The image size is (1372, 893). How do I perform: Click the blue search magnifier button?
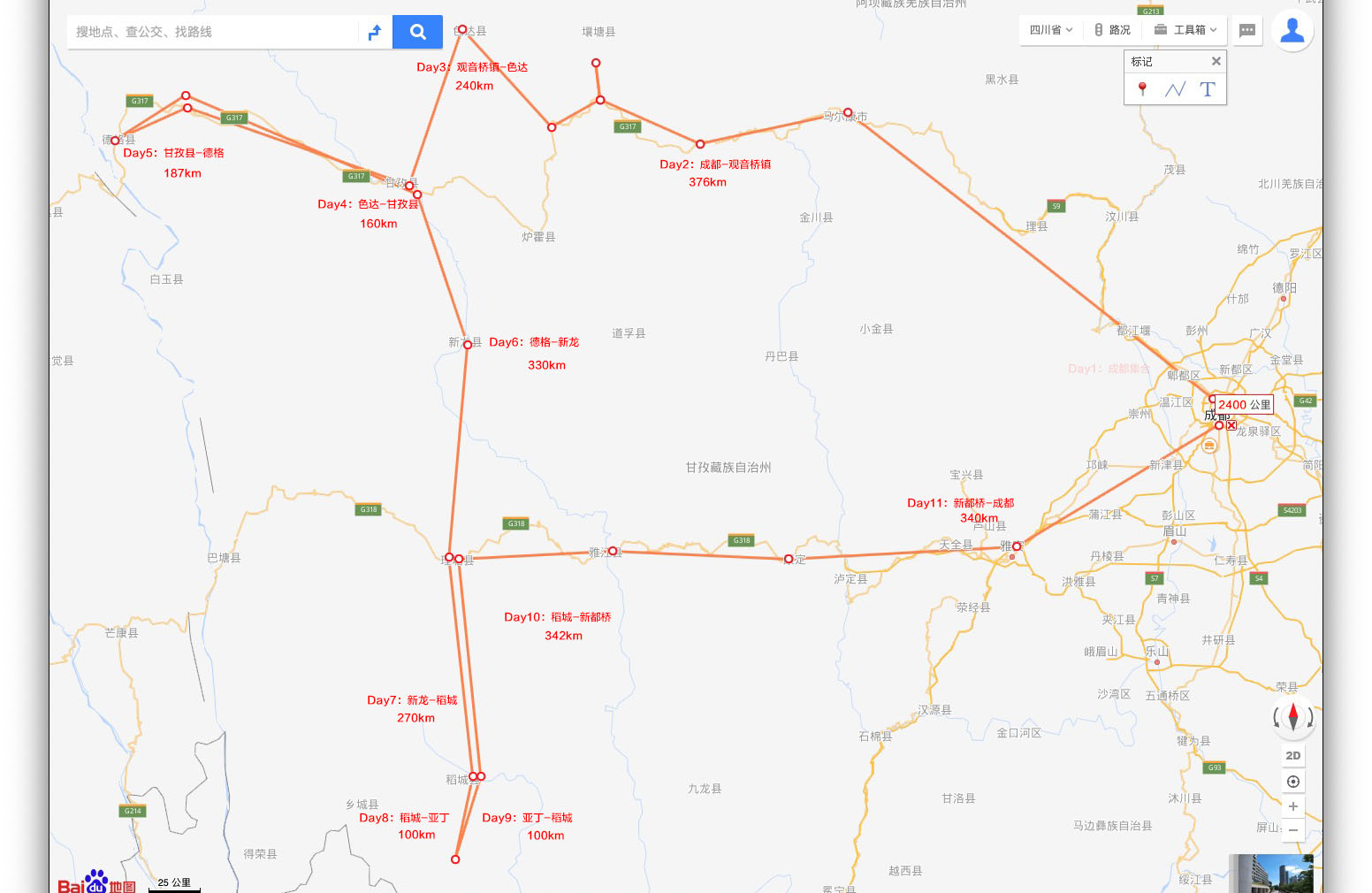click(x=417, y=32)
